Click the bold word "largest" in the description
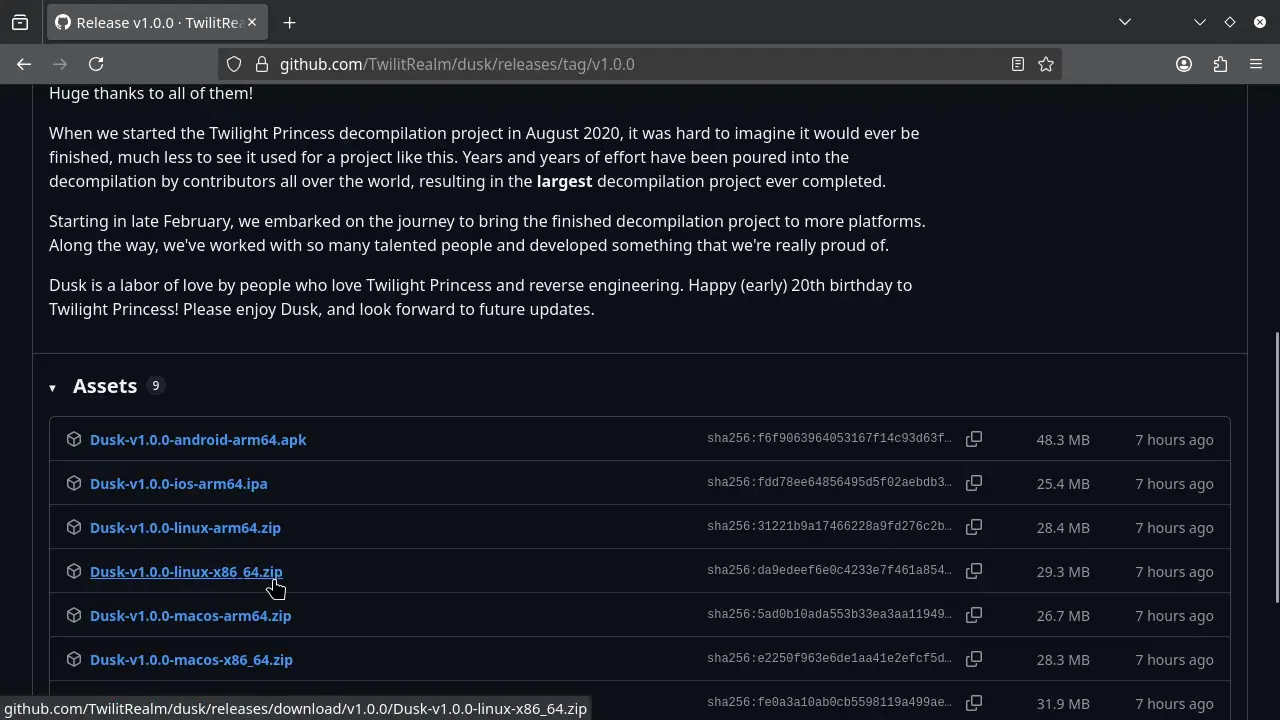 [x=564, y=181]
